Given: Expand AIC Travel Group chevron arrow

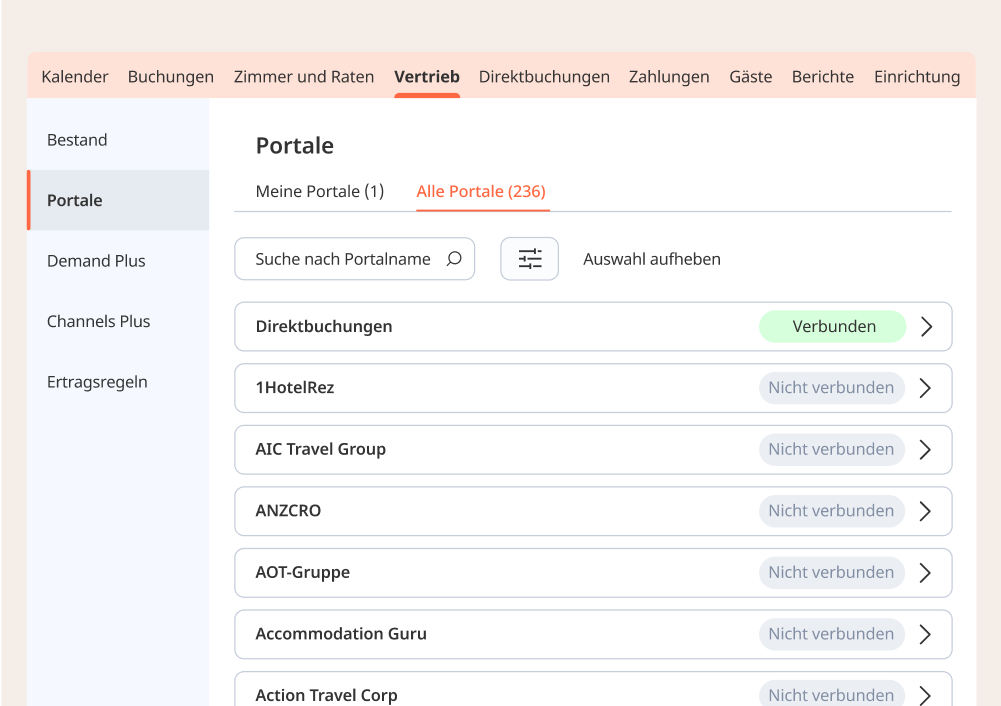Looking at the screenshot, I should [925, 450].
